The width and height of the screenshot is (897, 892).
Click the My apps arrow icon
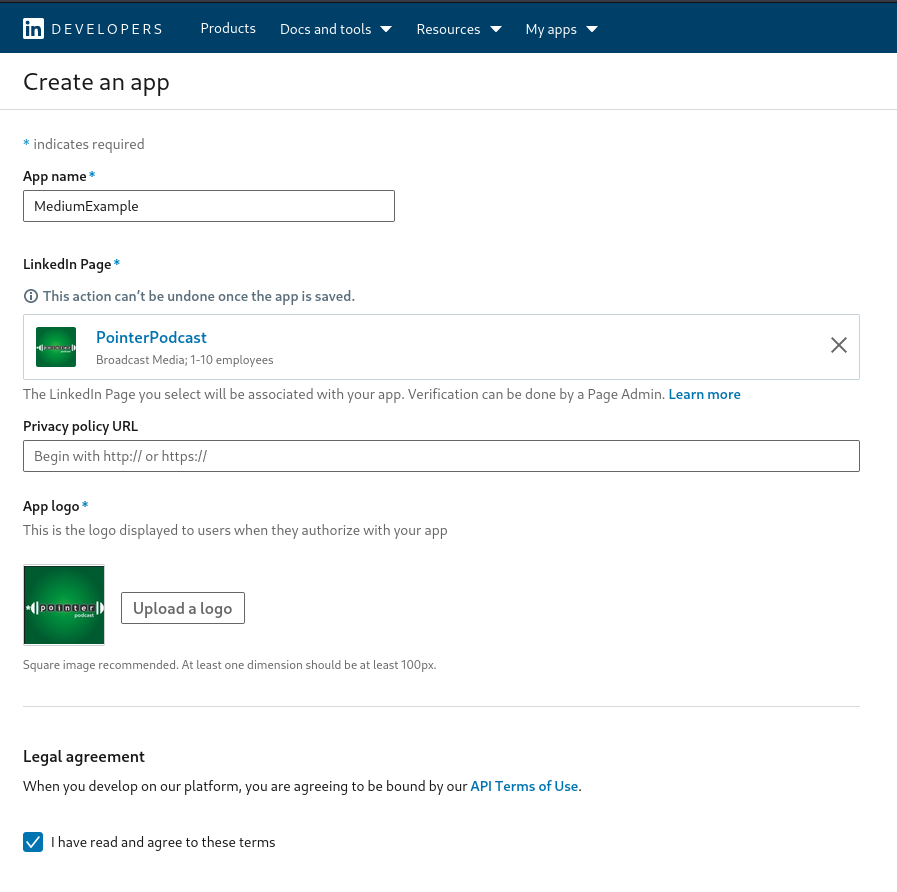pos(592,29)
